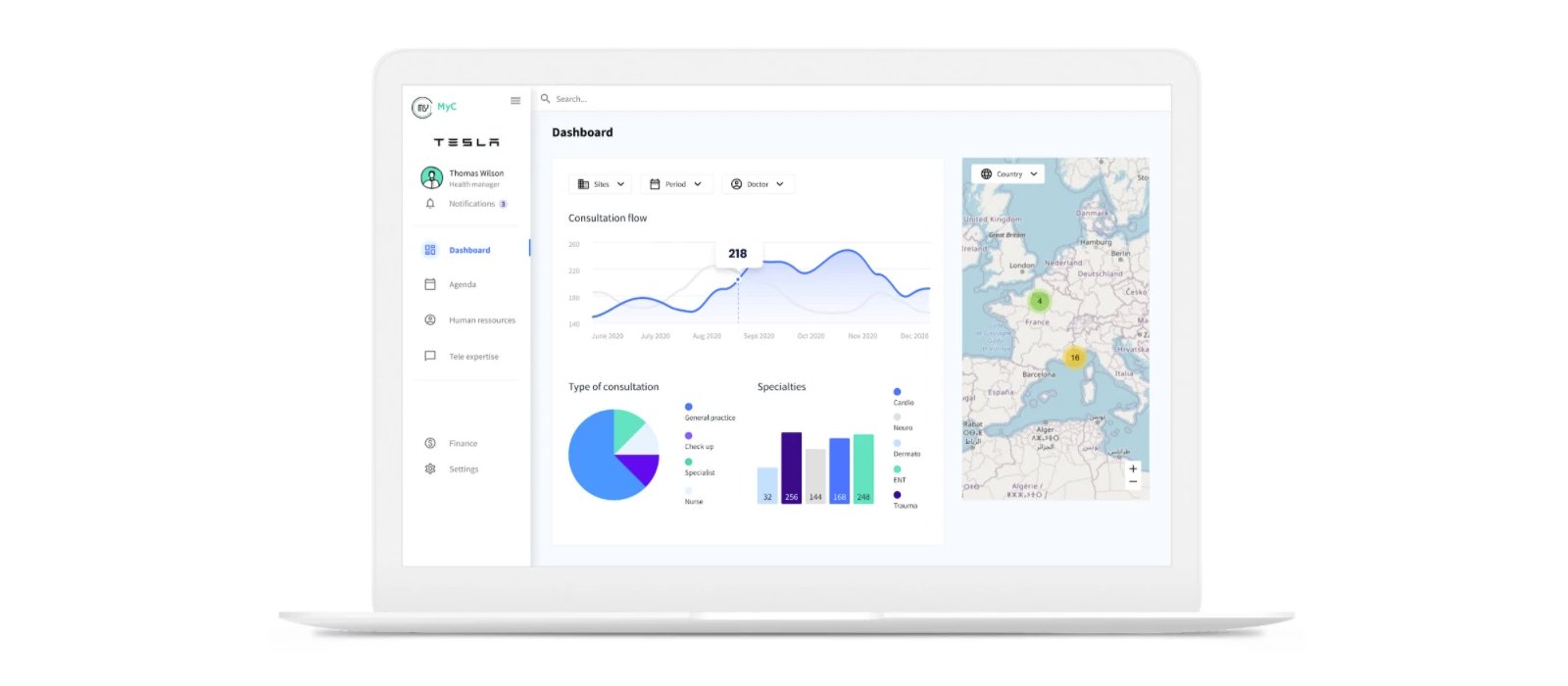Open the Period filter dropdown
The width and height of the screenshot is (1568, 686).
(x=676, y=184)
